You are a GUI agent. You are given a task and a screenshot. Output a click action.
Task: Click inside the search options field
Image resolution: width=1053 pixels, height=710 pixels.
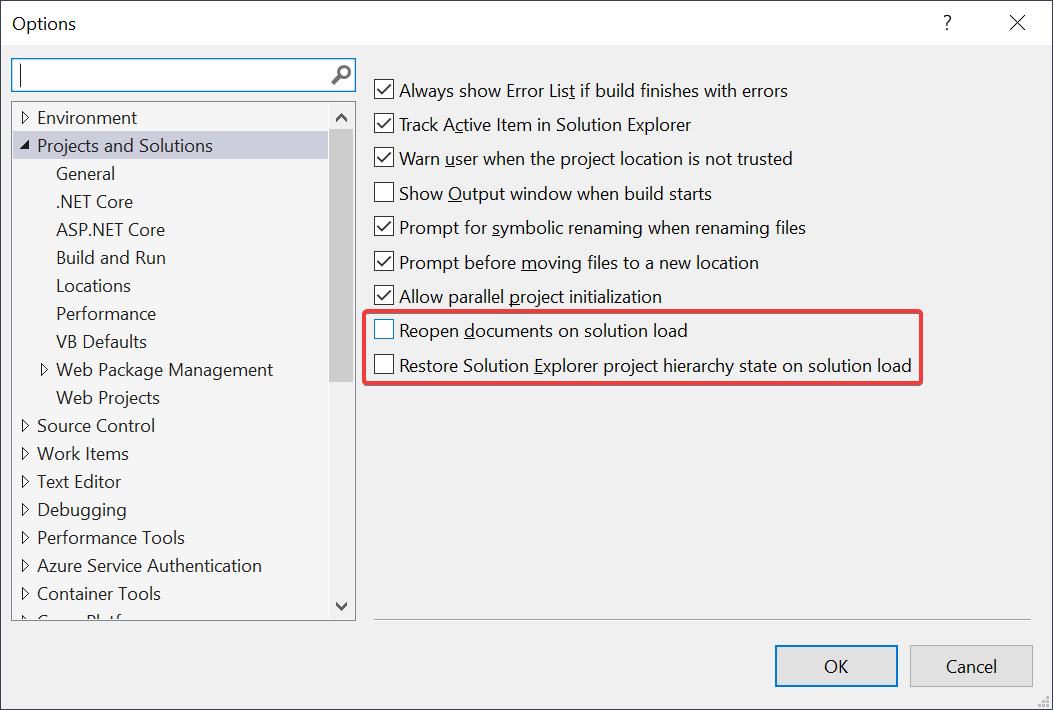pos(170,74)
